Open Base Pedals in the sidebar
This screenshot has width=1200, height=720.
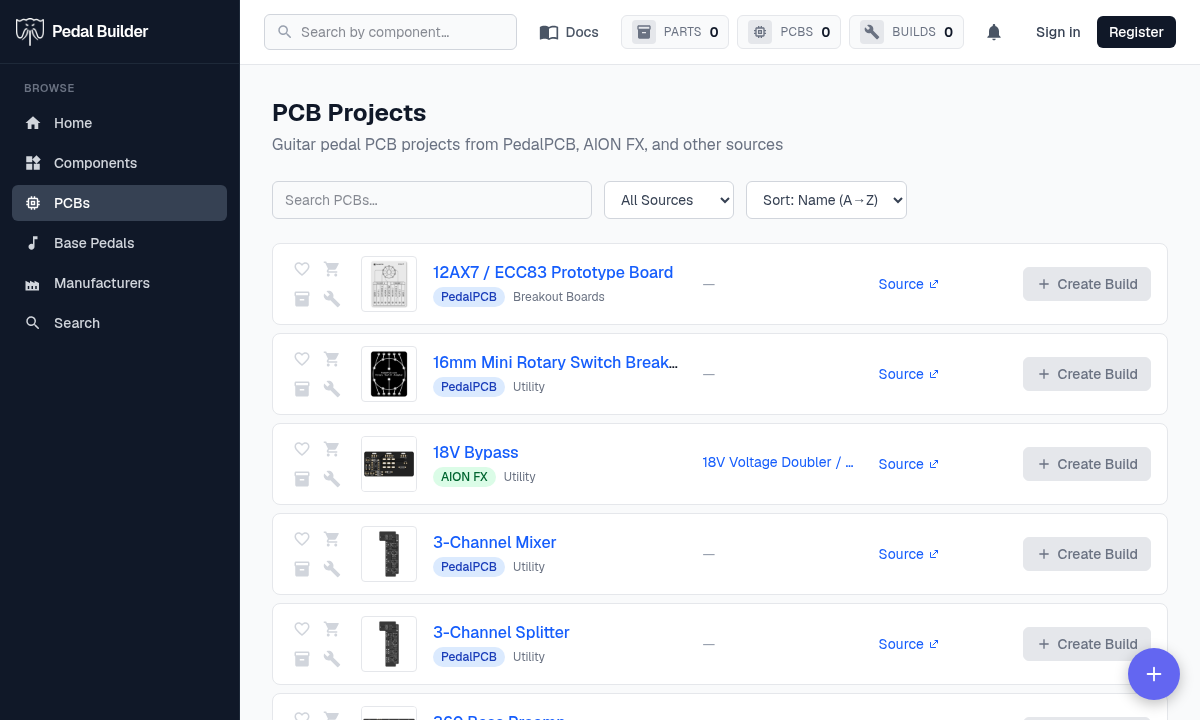[119, 243]
